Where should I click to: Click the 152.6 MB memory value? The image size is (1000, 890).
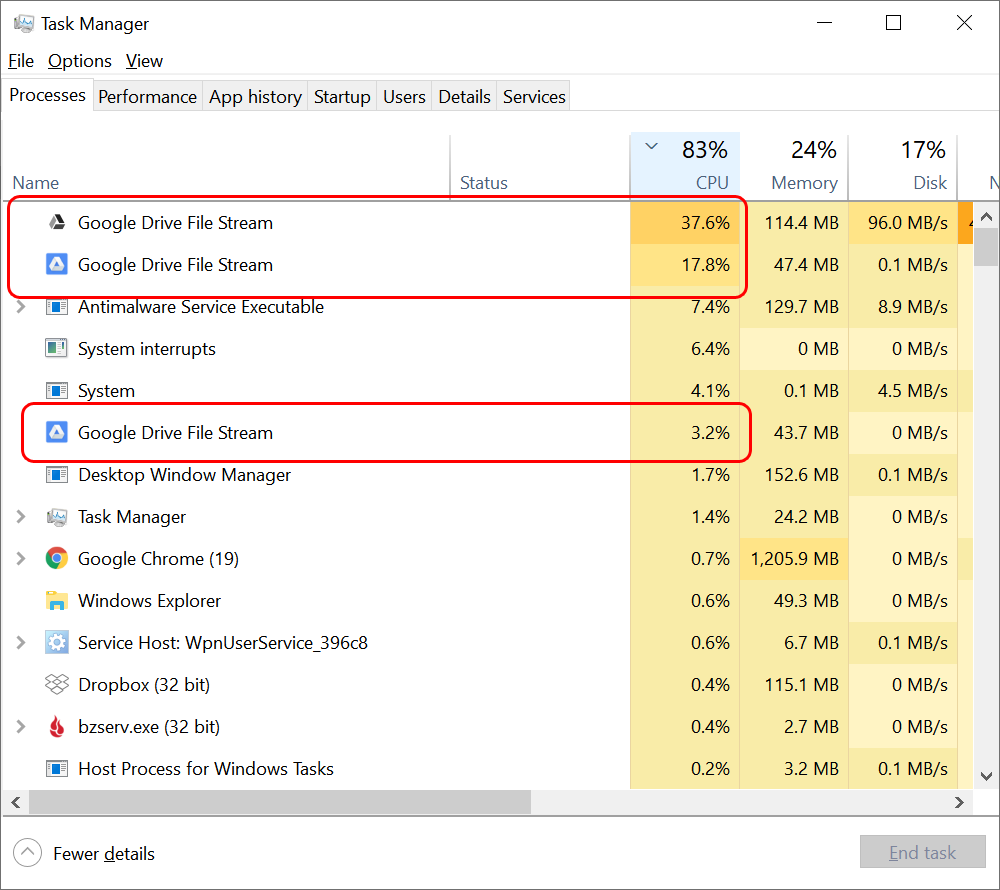point(802,475)
